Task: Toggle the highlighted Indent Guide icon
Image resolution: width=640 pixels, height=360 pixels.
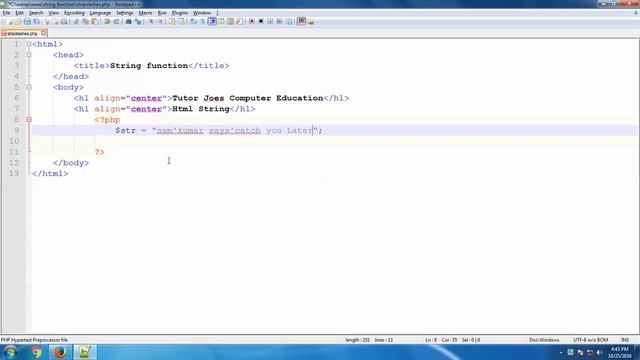Action: coord(212,21)
